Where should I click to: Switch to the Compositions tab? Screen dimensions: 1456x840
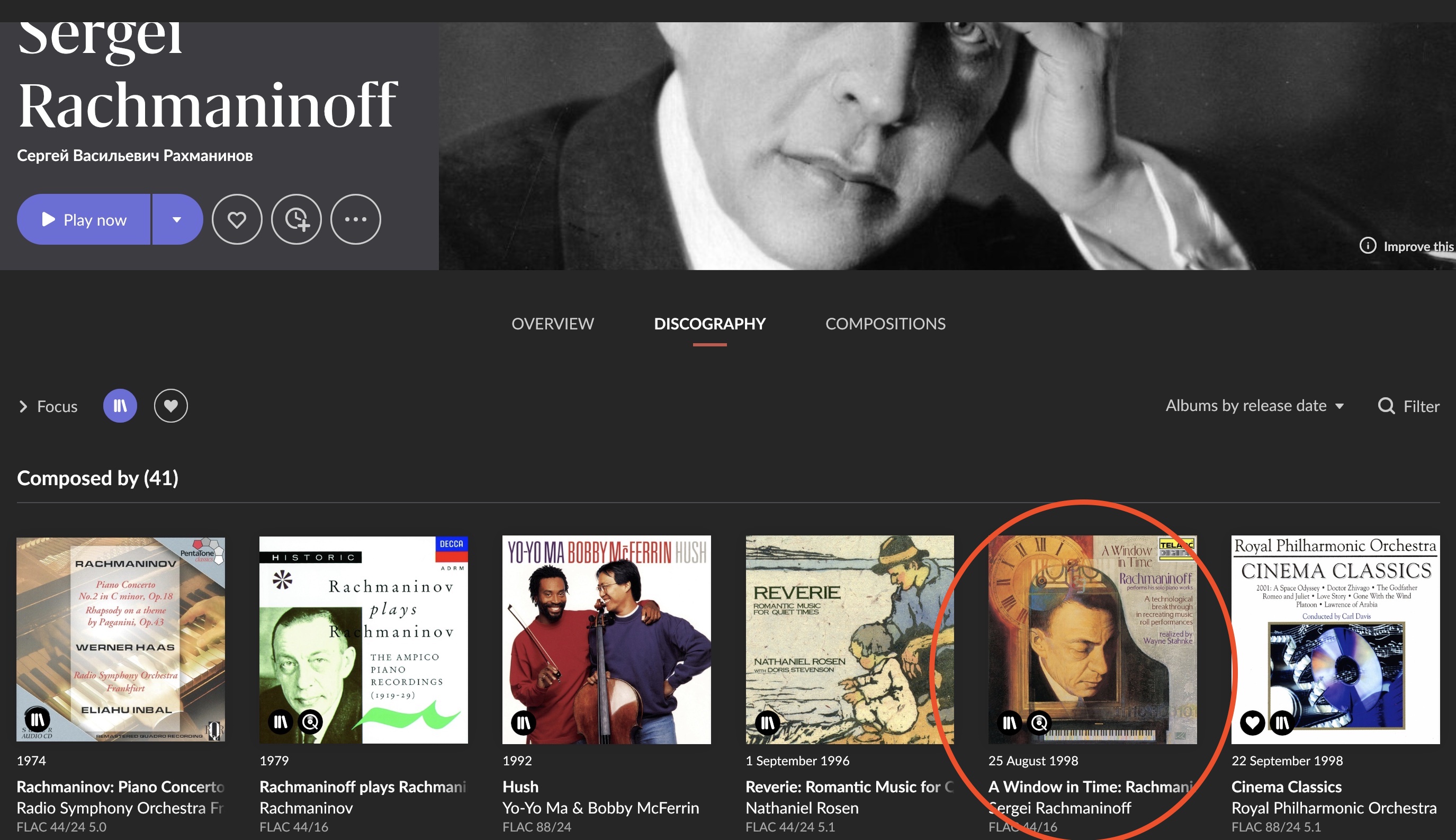click(885, 324)
